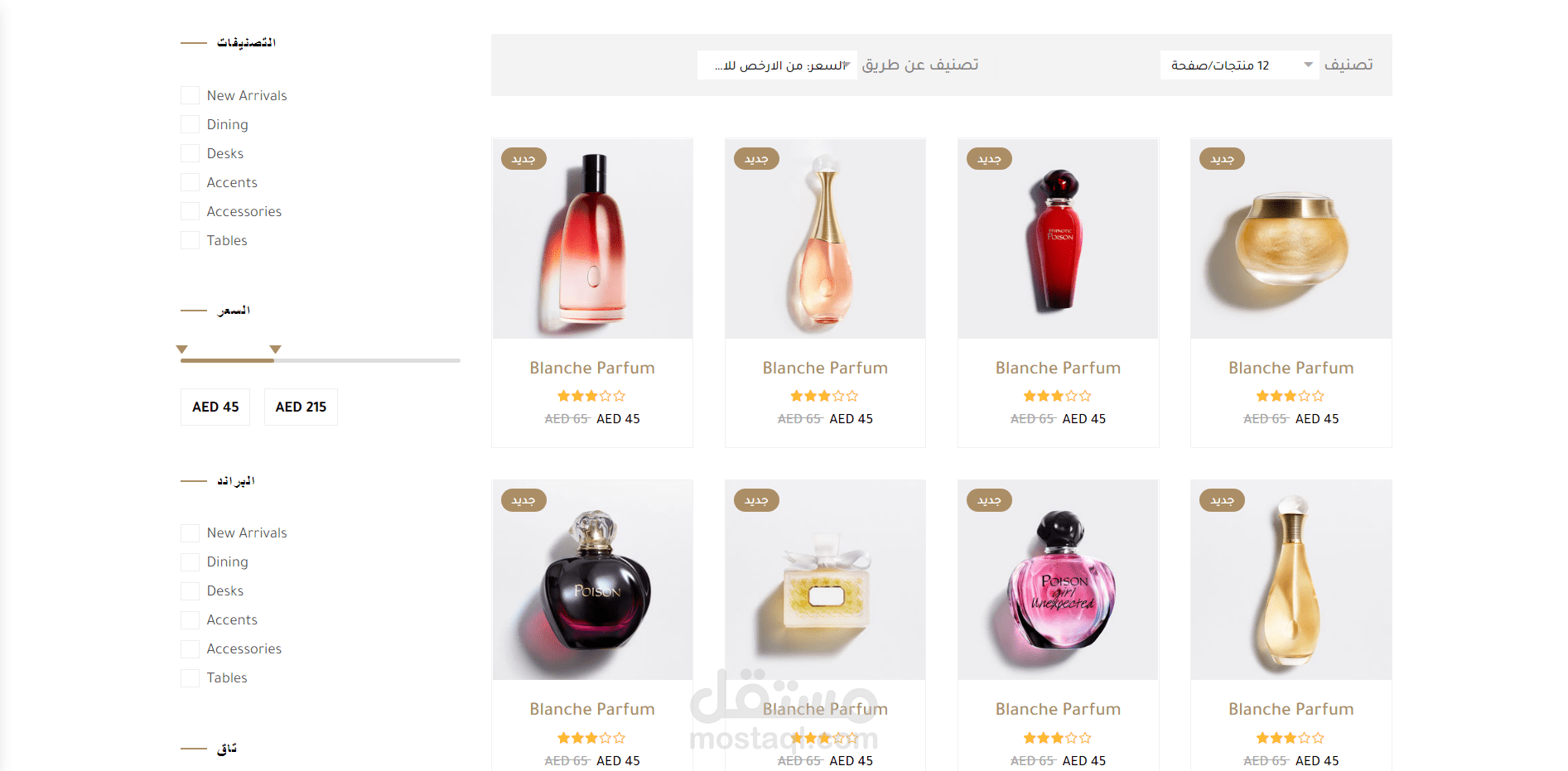Click the right handle of the price range slider
1568x771 pixels.
(276, 349)
